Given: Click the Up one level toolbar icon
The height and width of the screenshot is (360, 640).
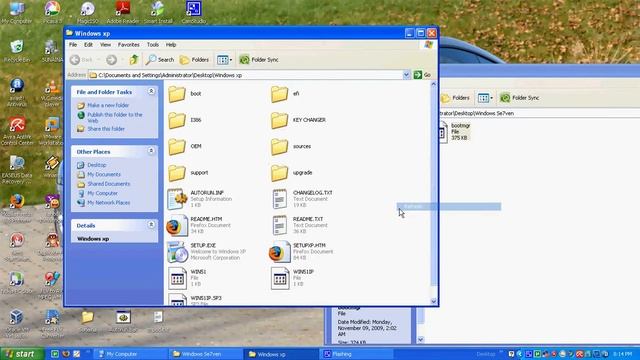Looking at the screenshot, I should (134, 60).
